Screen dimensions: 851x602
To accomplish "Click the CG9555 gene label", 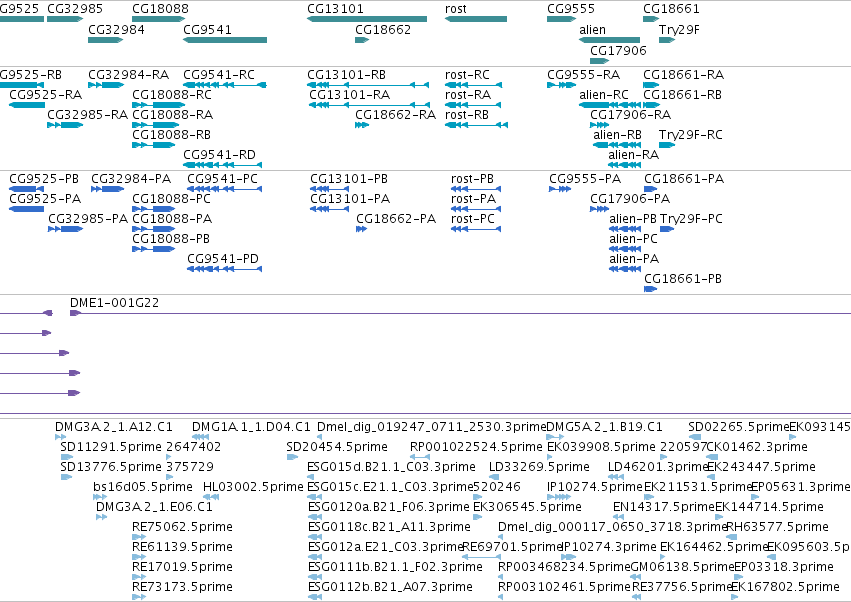I will 571,9.
